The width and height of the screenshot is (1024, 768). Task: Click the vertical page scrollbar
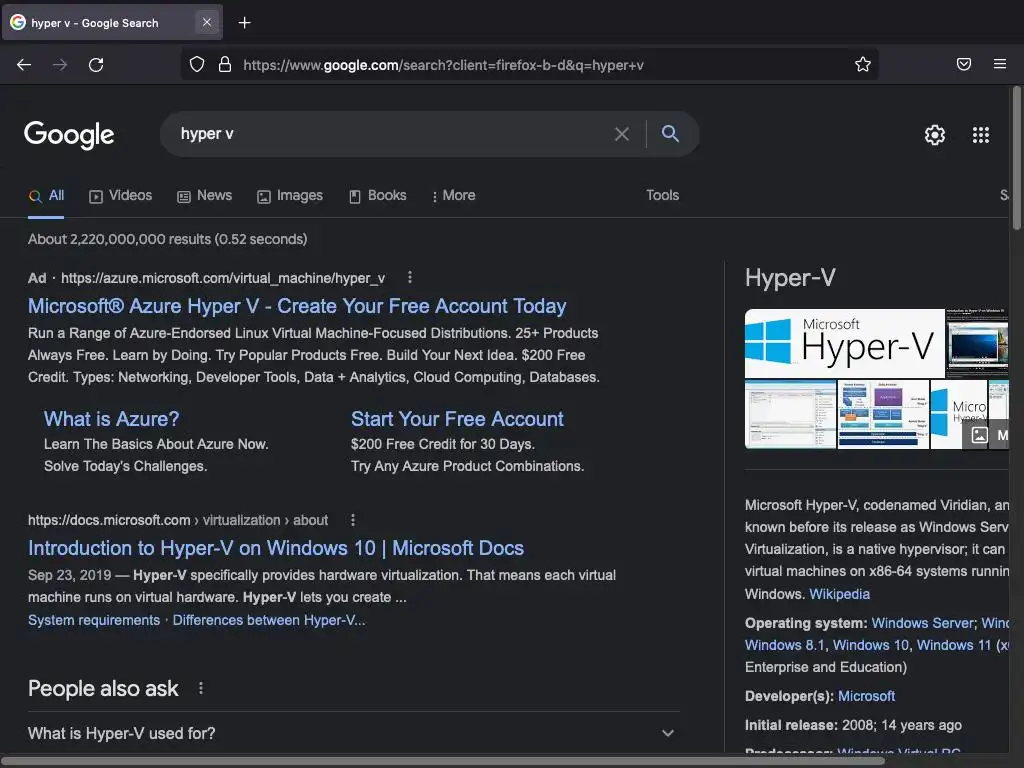(x=1016, y=158)
